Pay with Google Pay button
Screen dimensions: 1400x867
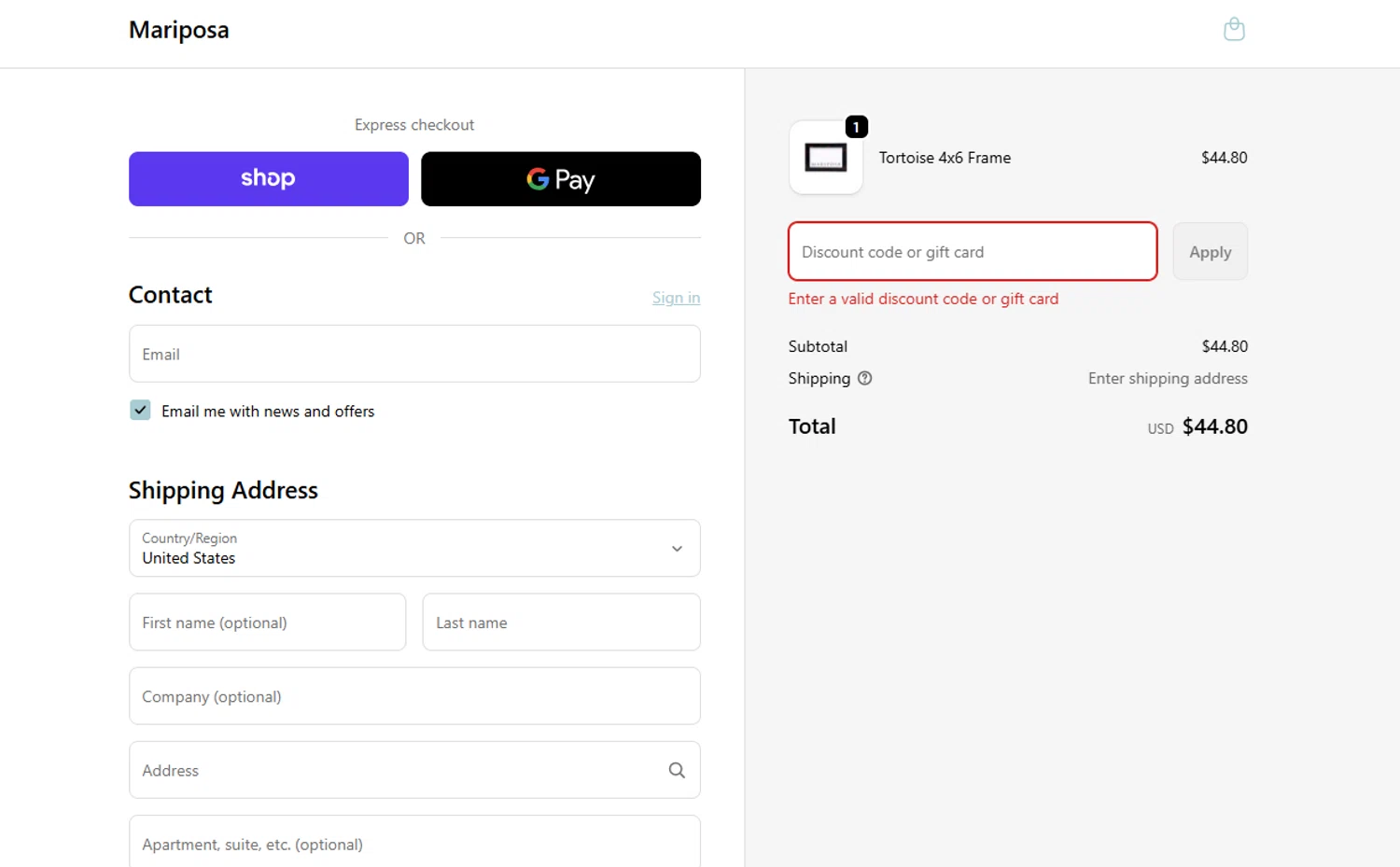(561, 179)
